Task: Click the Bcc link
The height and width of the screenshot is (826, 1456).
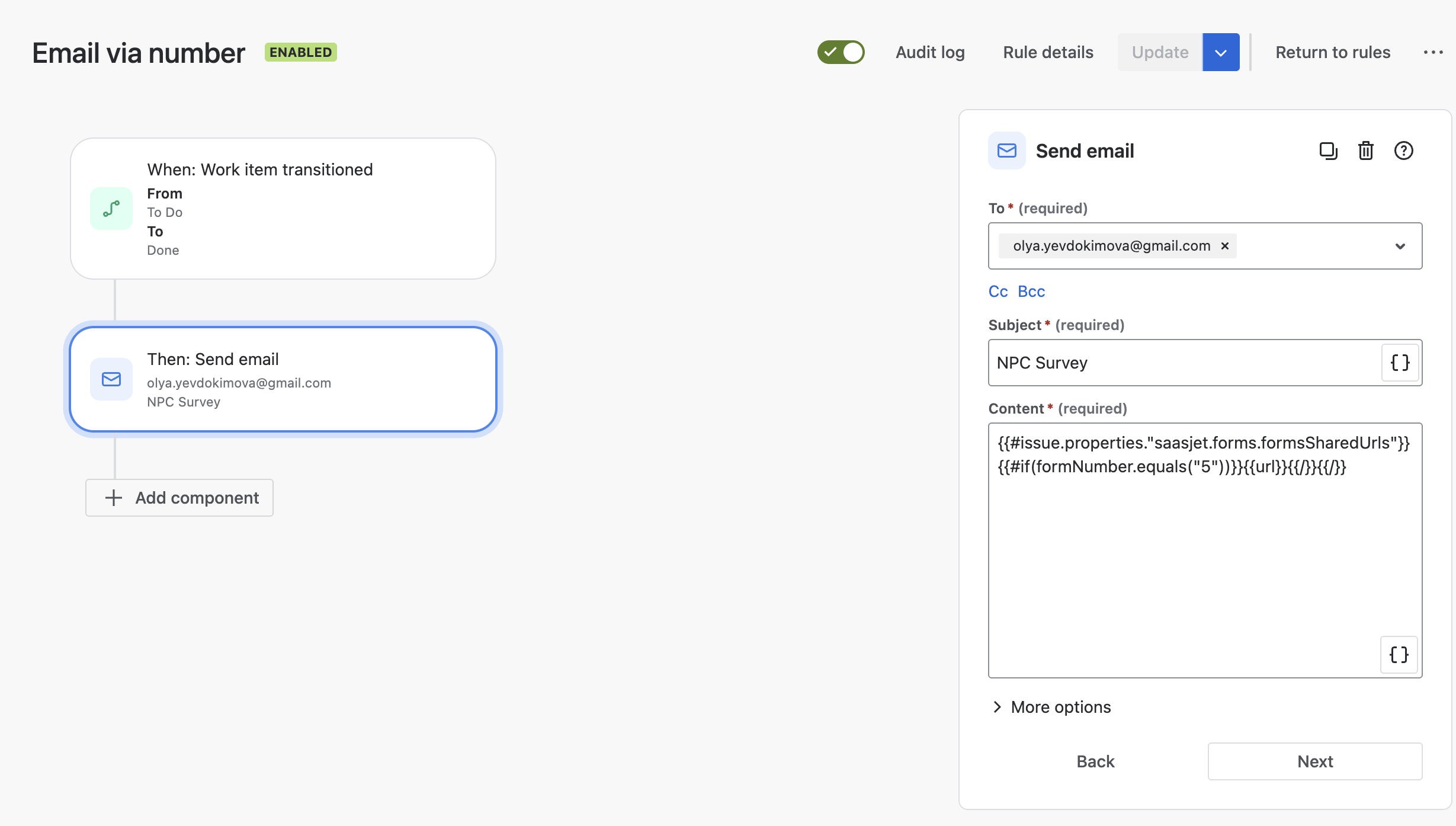Action: pyautogui.click(x=1031, y=292)
